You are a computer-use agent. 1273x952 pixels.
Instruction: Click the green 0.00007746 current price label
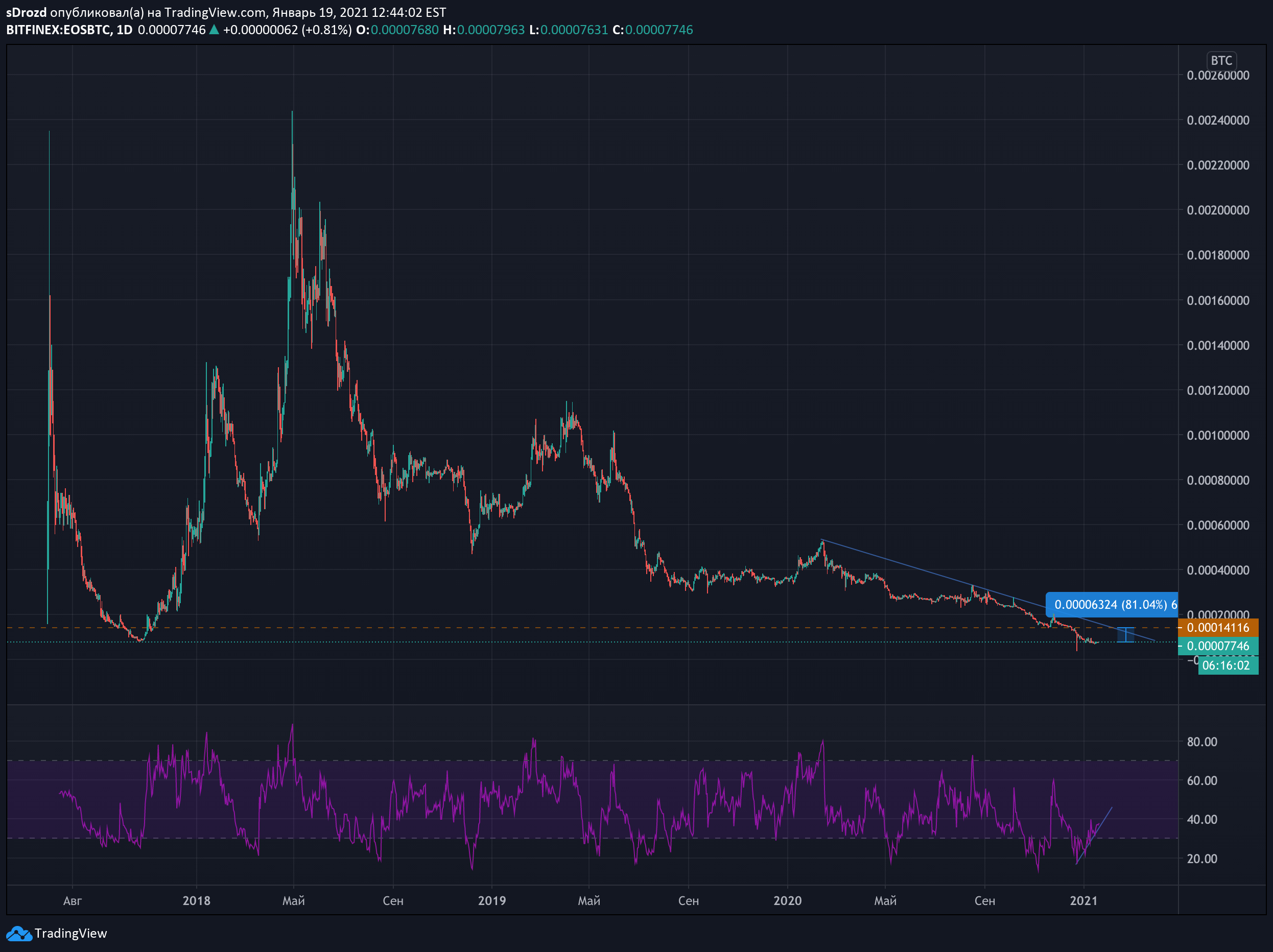pyautogui.click(x=1218, y=646)
